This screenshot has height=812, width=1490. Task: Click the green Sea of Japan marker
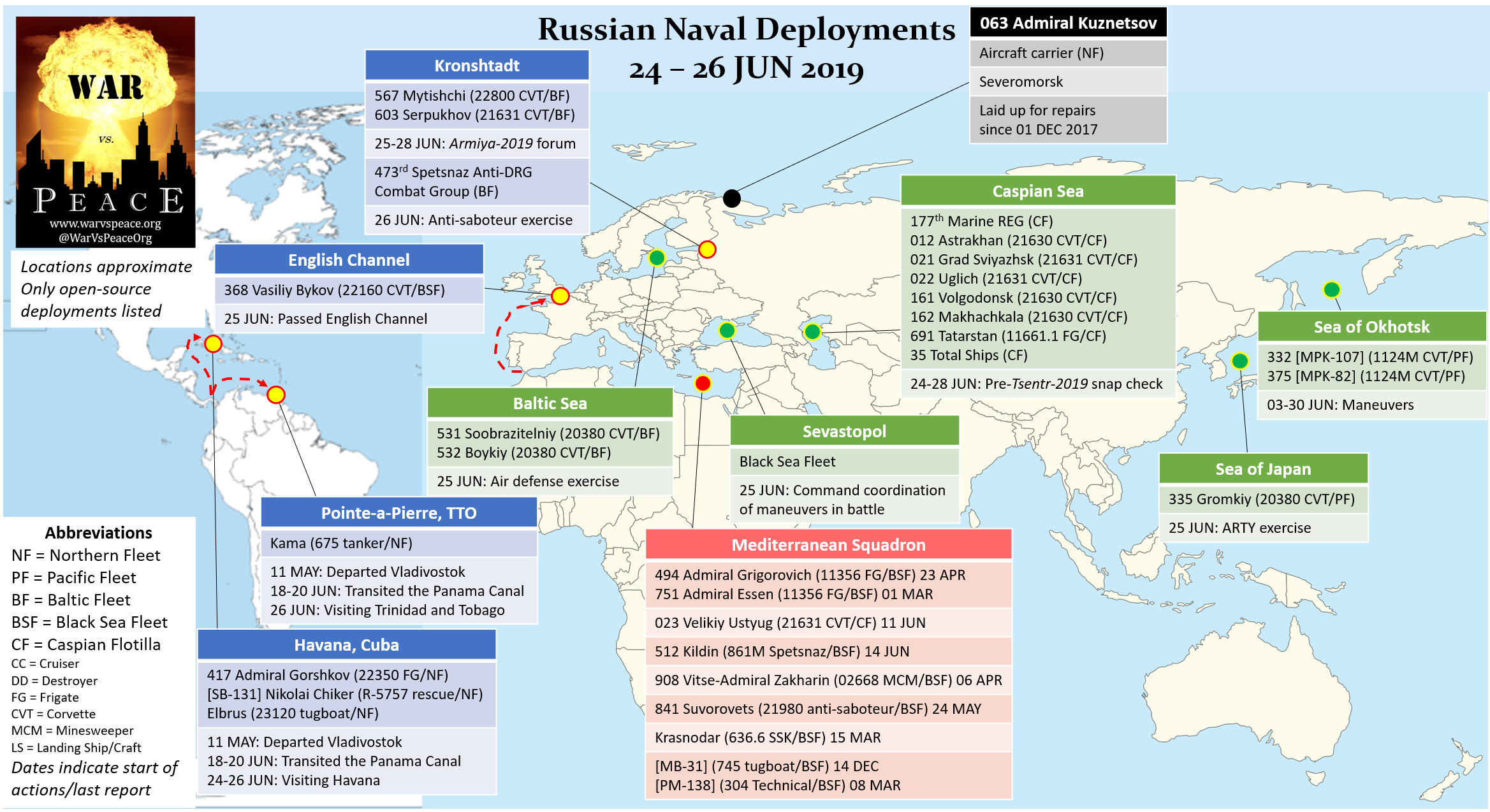pyautogui.click(x=1239, y=361)
